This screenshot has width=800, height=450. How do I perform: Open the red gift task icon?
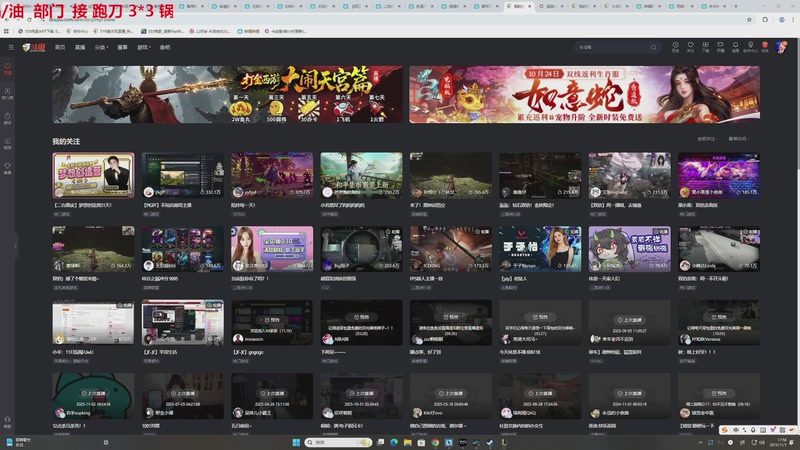click(x=765, y=47)
